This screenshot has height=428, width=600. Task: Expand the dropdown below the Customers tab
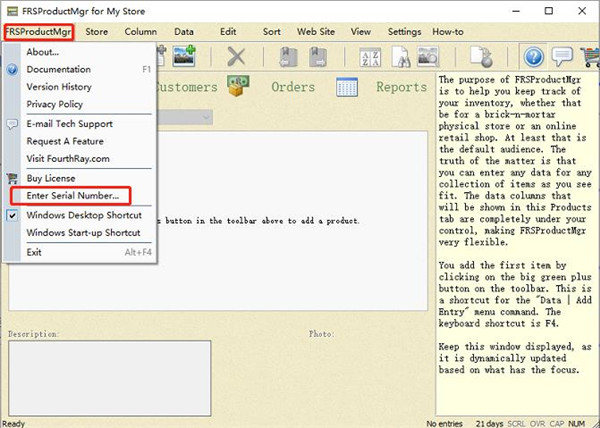tap(204, 117)
